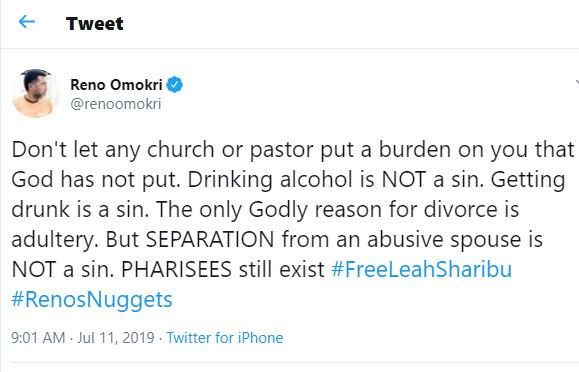Click the word PHARISEES in the tweet
Image resolution: width=579 pixels, height=372 pixels.
click(176, 269)
